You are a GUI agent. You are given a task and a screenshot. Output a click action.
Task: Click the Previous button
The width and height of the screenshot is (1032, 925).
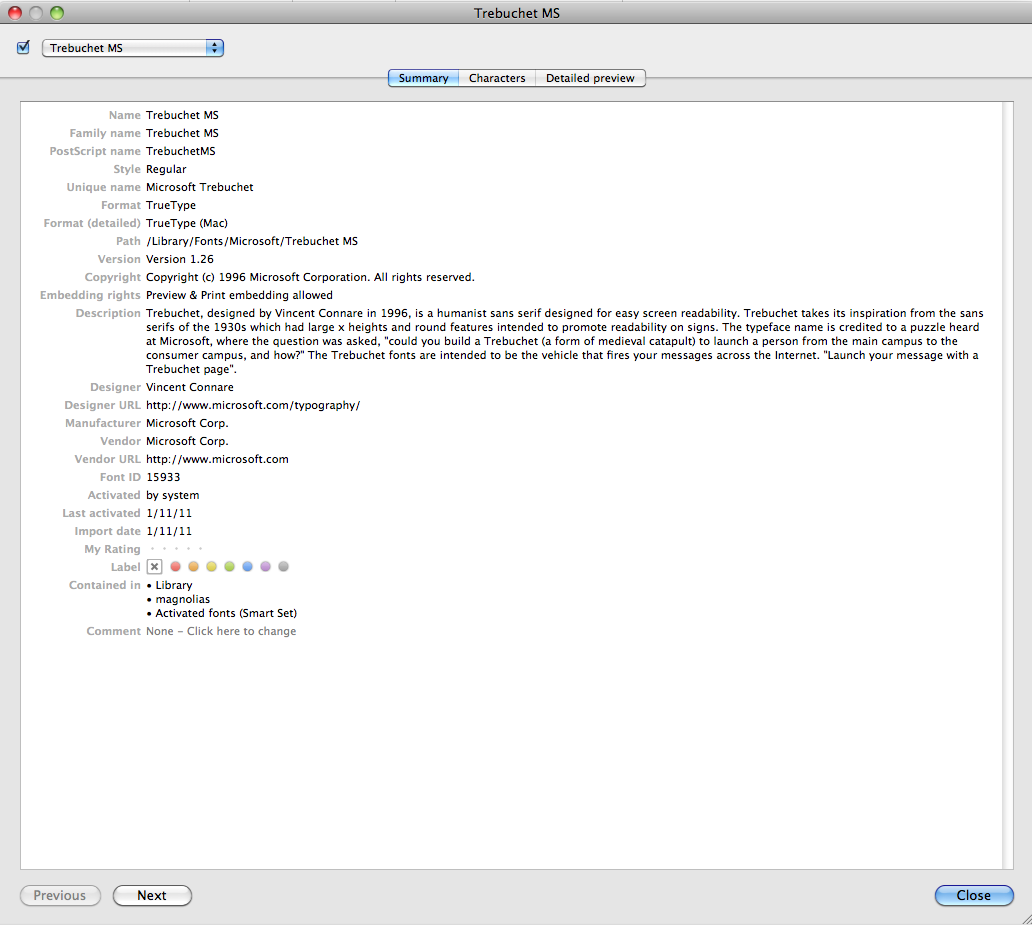(x=60, y=895)
